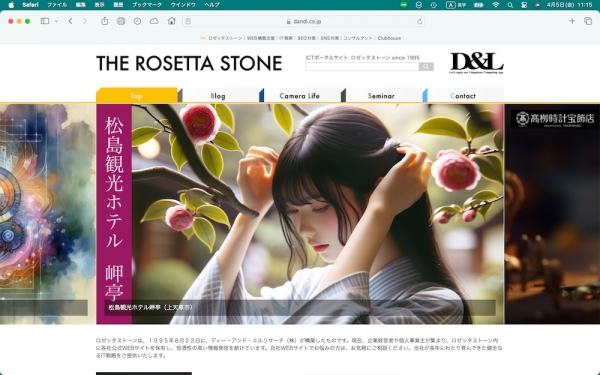Select the Top navigation tab
The width and height of the screenshot is (600, 375).
[137, 96]
